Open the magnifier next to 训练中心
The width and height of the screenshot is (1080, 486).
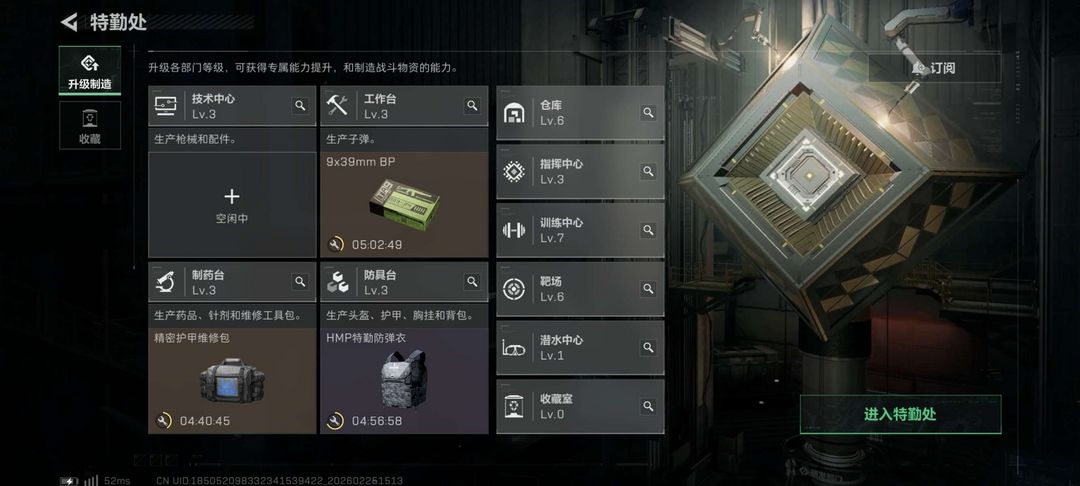point(648,229)
